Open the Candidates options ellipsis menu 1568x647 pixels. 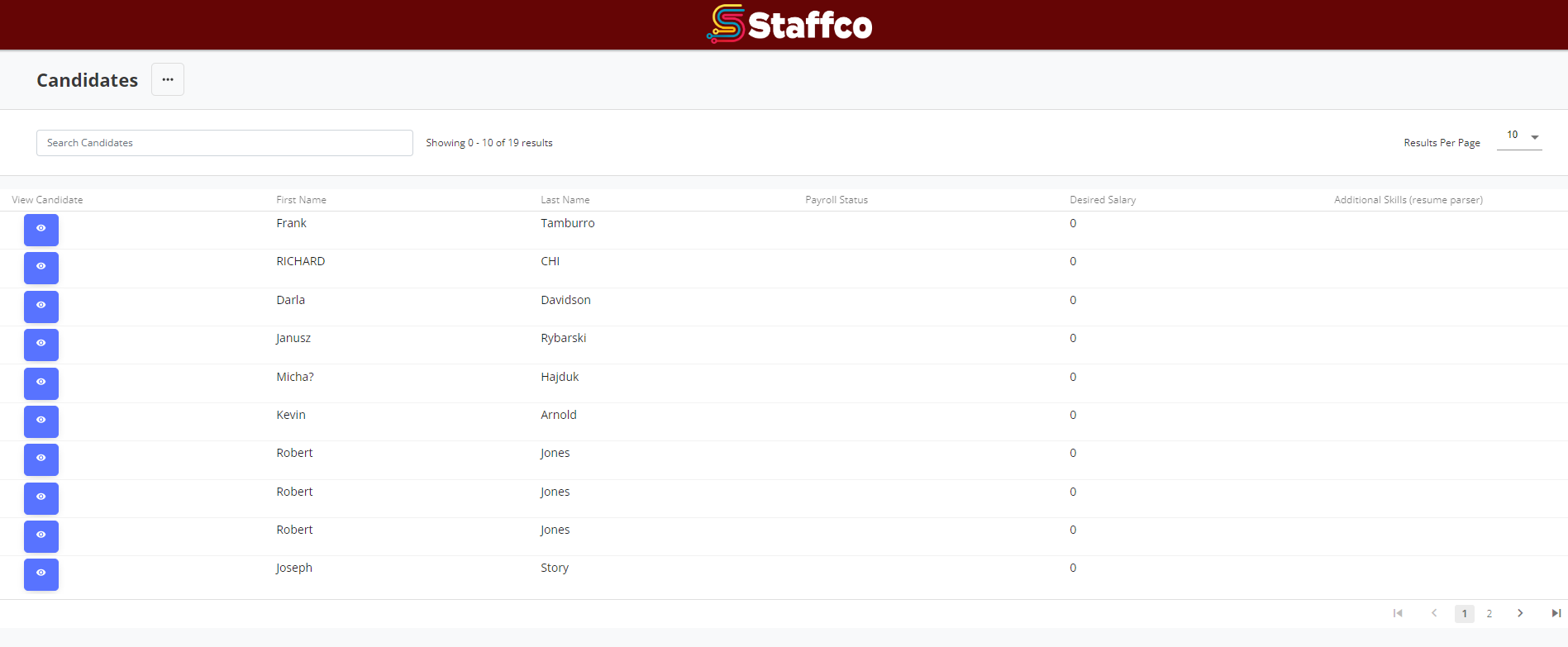click(168, 79)
